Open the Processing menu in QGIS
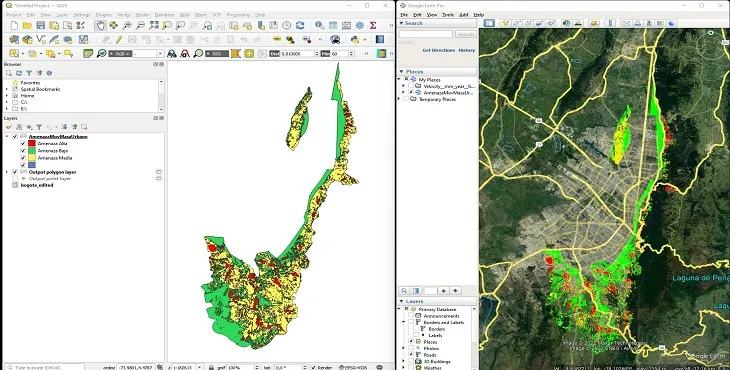The width and height of the screenshot is (730, 370). click(x=238, y=15)
